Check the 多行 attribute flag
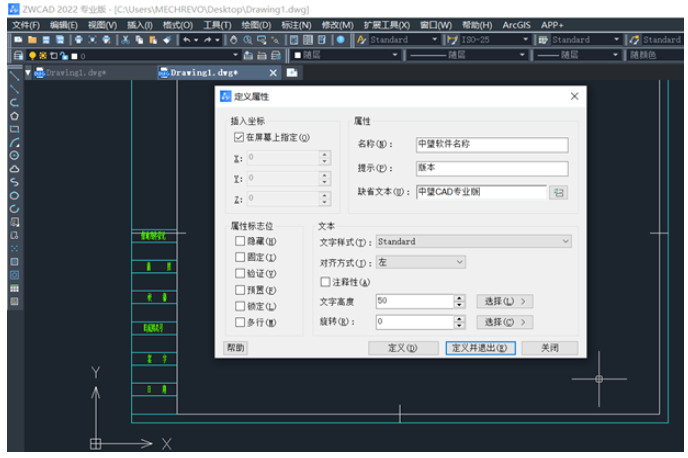Screen dimensions: 688x458 [240, 323]
